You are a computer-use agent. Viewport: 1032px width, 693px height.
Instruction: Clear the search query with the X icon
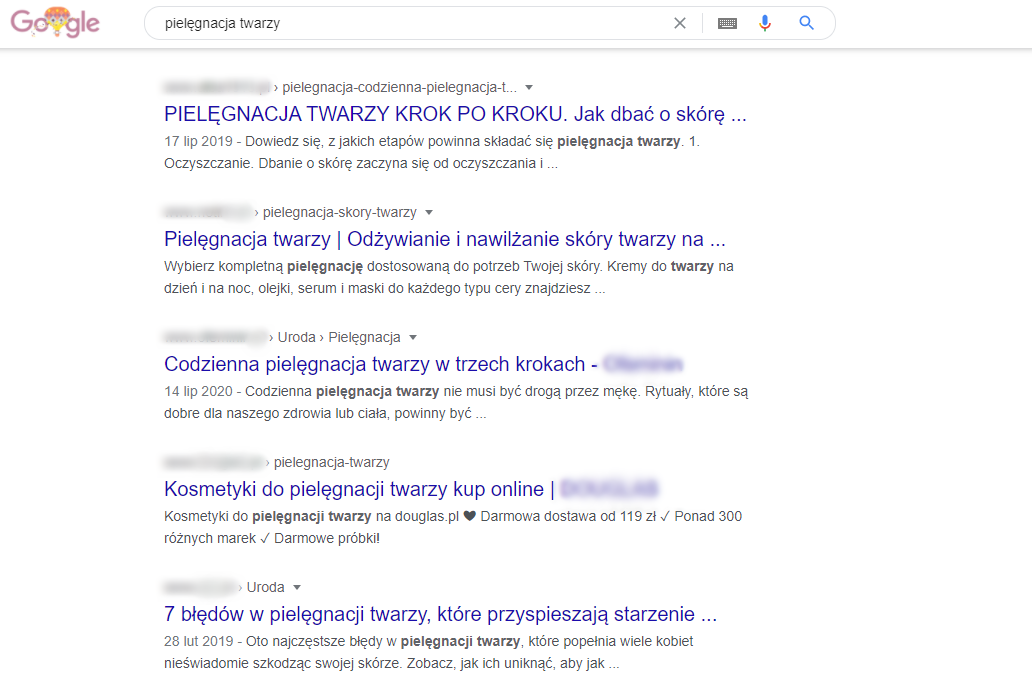[680, 23]
